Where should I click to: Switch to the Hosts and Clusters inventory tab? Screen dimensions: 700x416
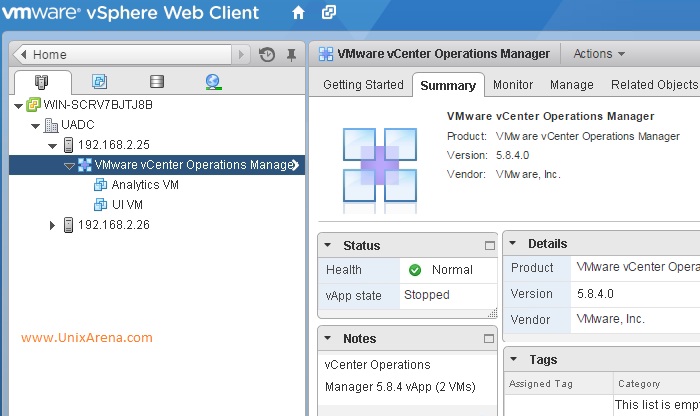pyautogui.click(x=42, y=82)
